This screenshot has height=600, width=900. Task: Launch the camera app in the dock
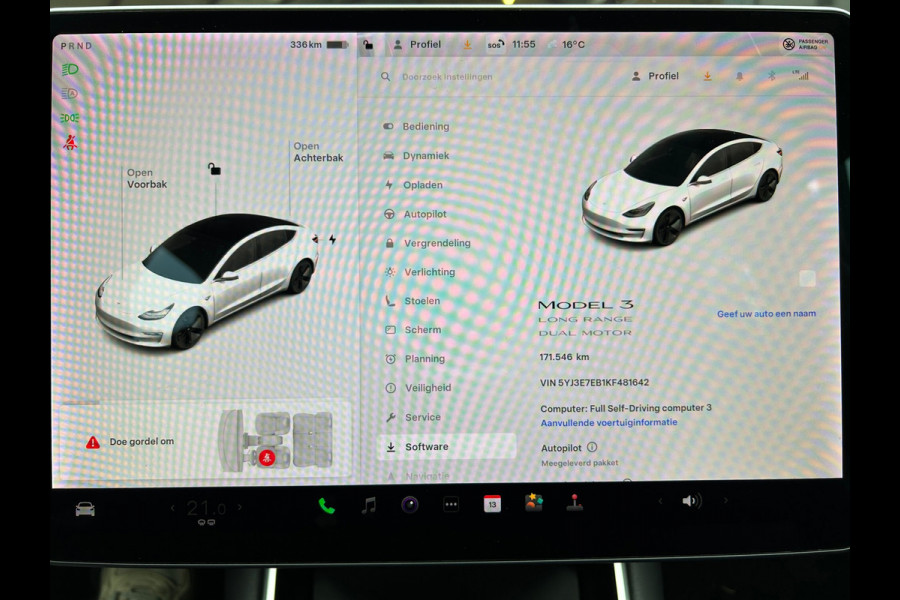(409, 504)
